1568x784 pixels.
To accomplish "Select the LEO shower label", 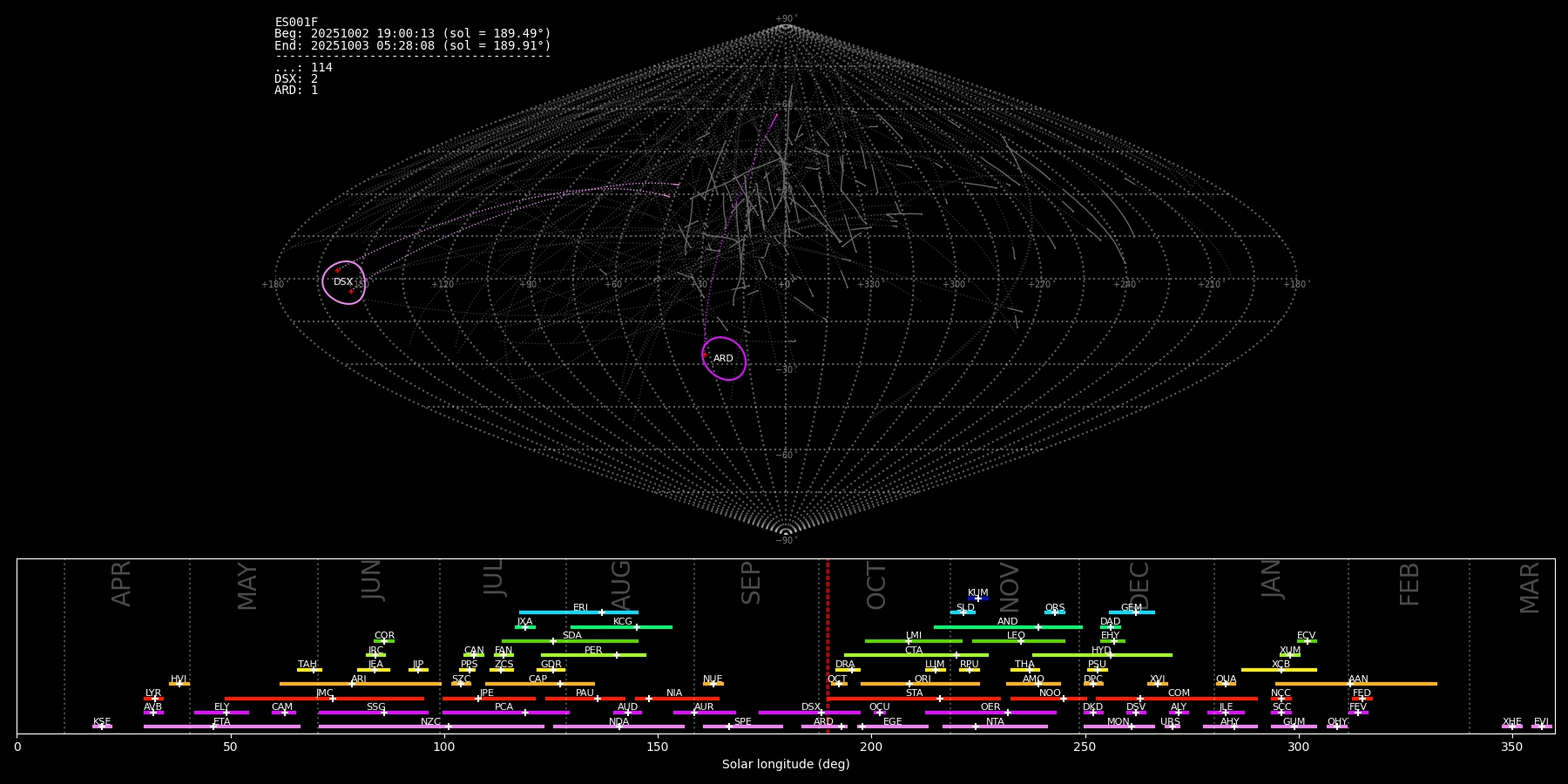I will pyautogui.click(x=1016, y=636).
